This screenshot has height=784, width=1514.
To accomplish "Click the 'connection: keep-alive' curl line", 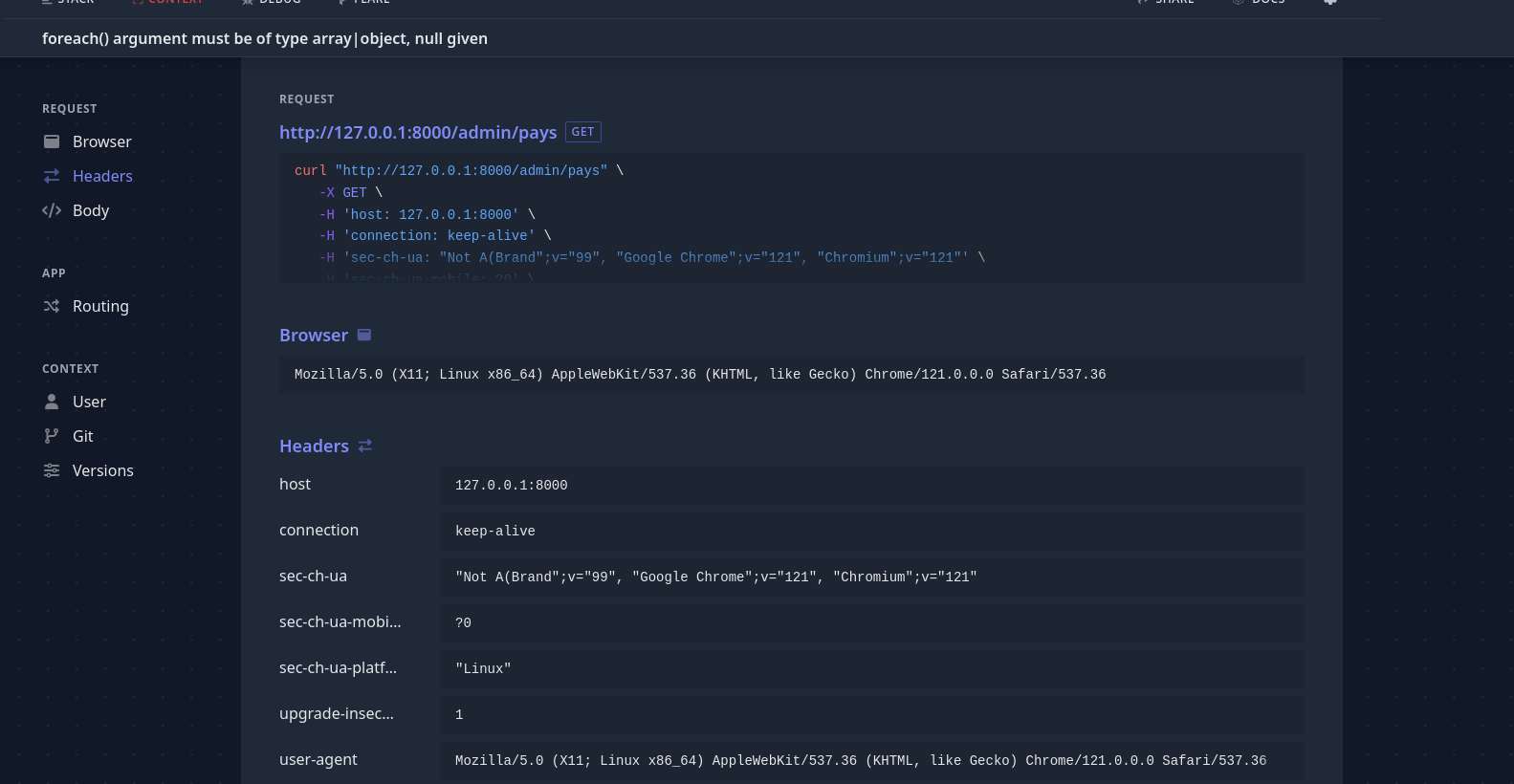I will pyautogui.click(x=435, y=236).
